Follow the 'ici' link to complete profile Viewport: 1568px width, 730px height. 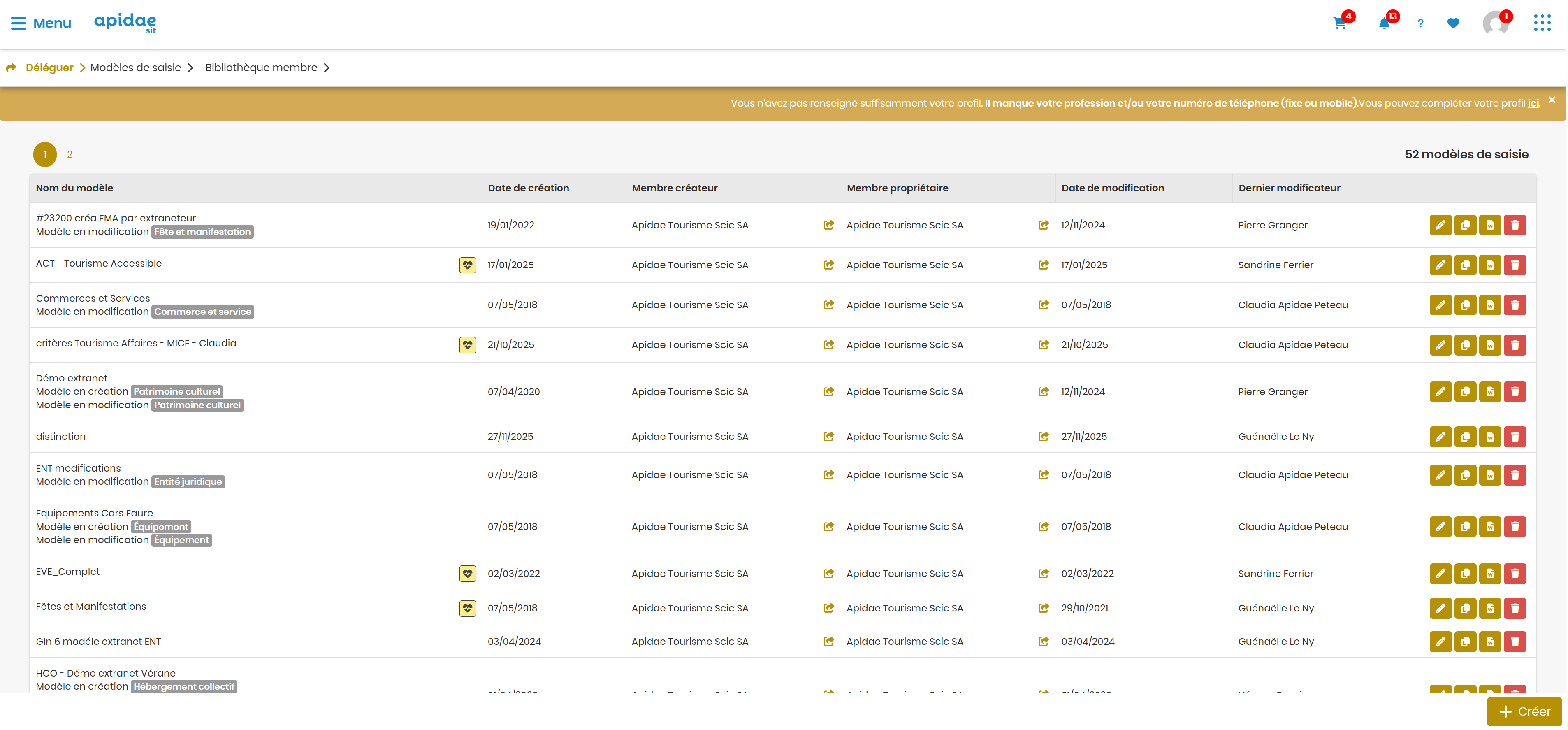pyautogui.click(x=1533, y=103)
